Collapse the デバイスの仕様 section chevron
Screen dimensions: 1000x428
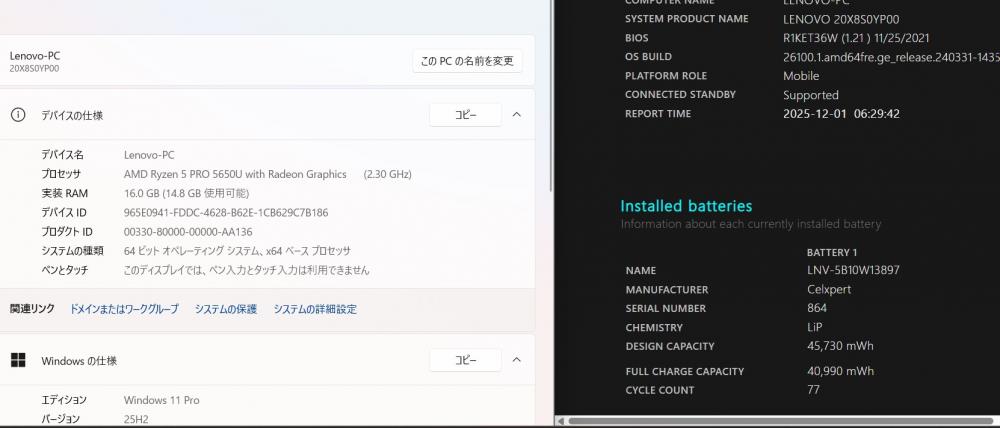pyautogui.click(x=517, y=115)
